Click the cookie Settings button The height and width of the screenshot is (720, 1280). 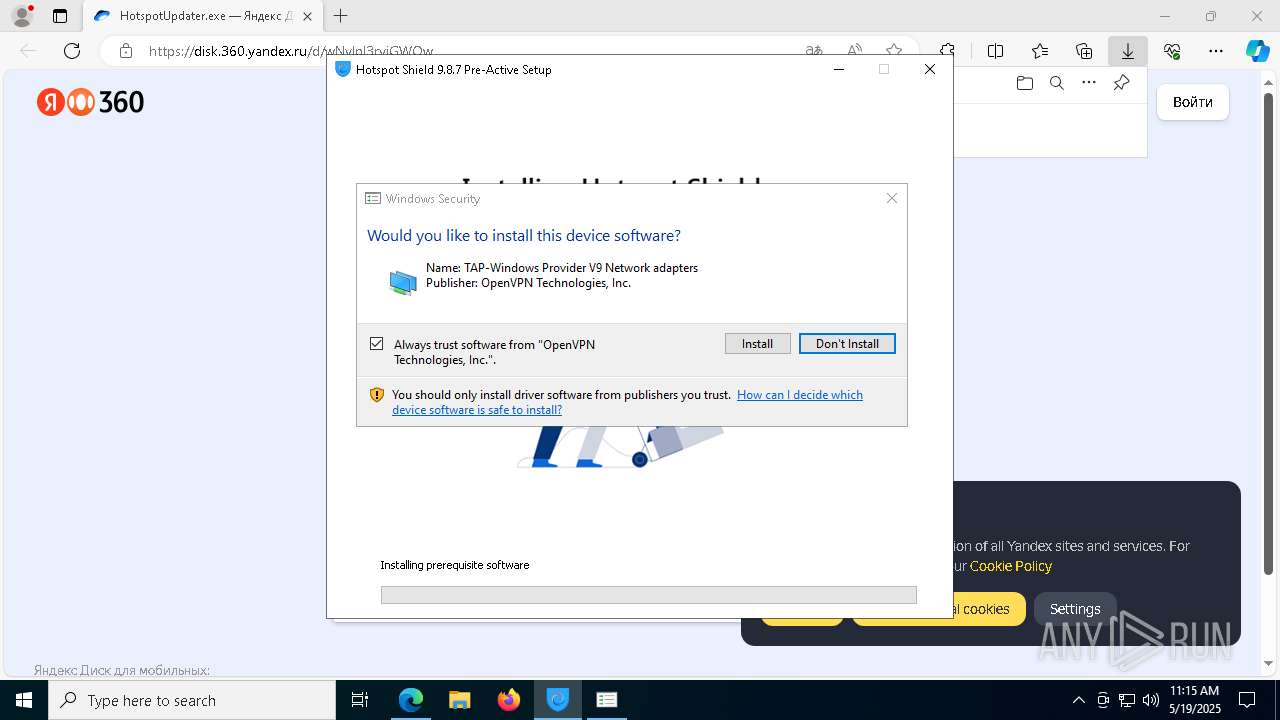click(x=1075, y=609)
